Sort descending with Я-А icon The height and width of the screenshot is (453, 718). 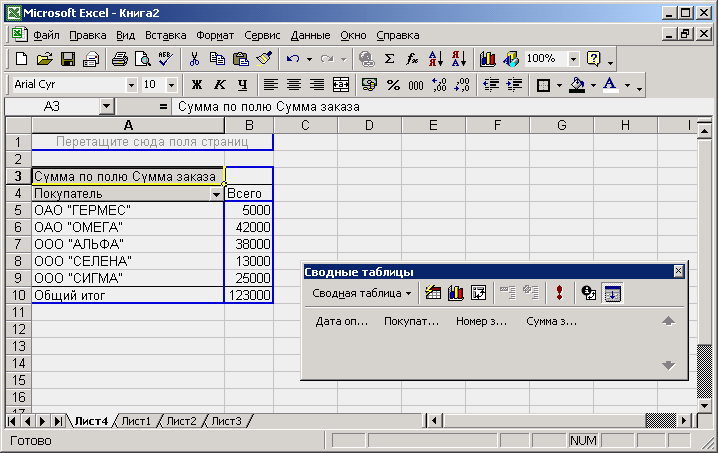[x=458, y=59]
